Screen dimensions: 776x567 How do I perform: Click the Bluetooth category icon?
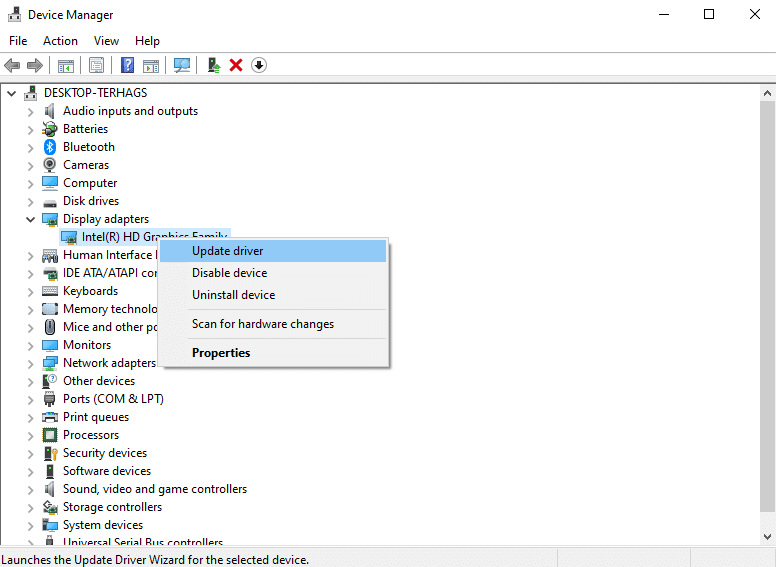coord(49,147)
